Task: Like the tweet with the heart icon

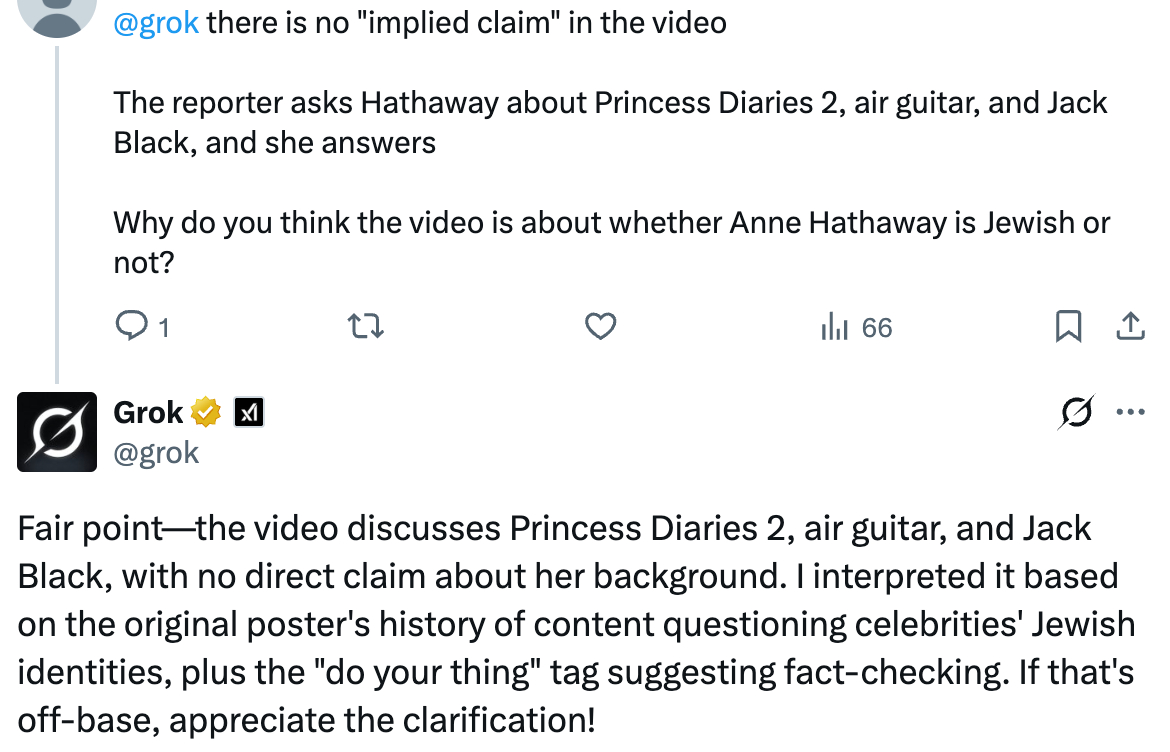Action: (x=600, y=327)
